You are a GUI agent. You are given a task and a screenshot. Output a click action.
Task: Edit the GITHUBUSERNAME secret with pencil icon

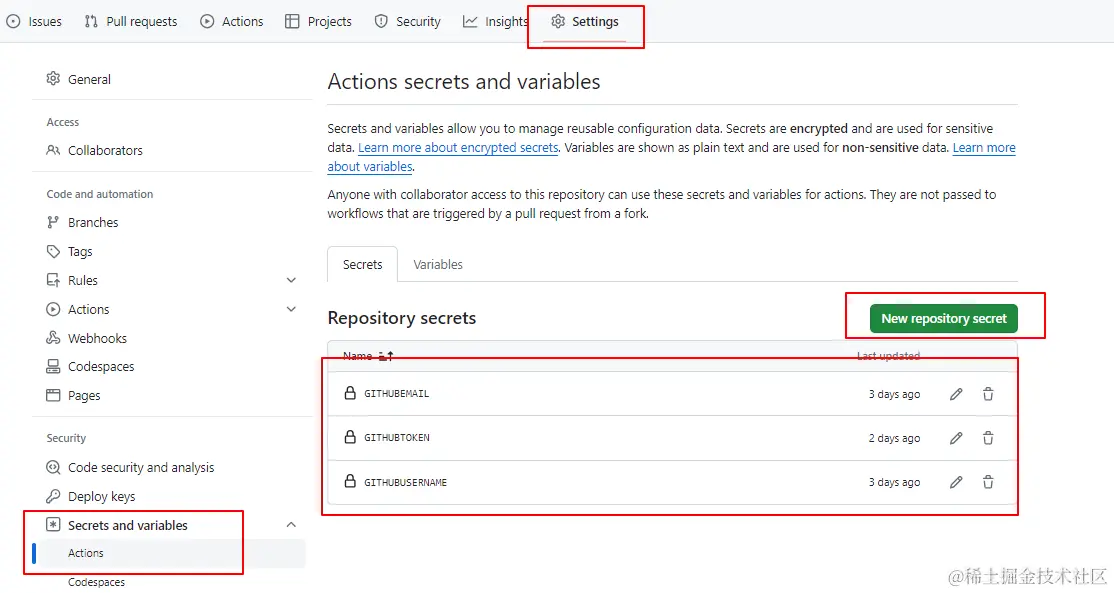point(956,482)
